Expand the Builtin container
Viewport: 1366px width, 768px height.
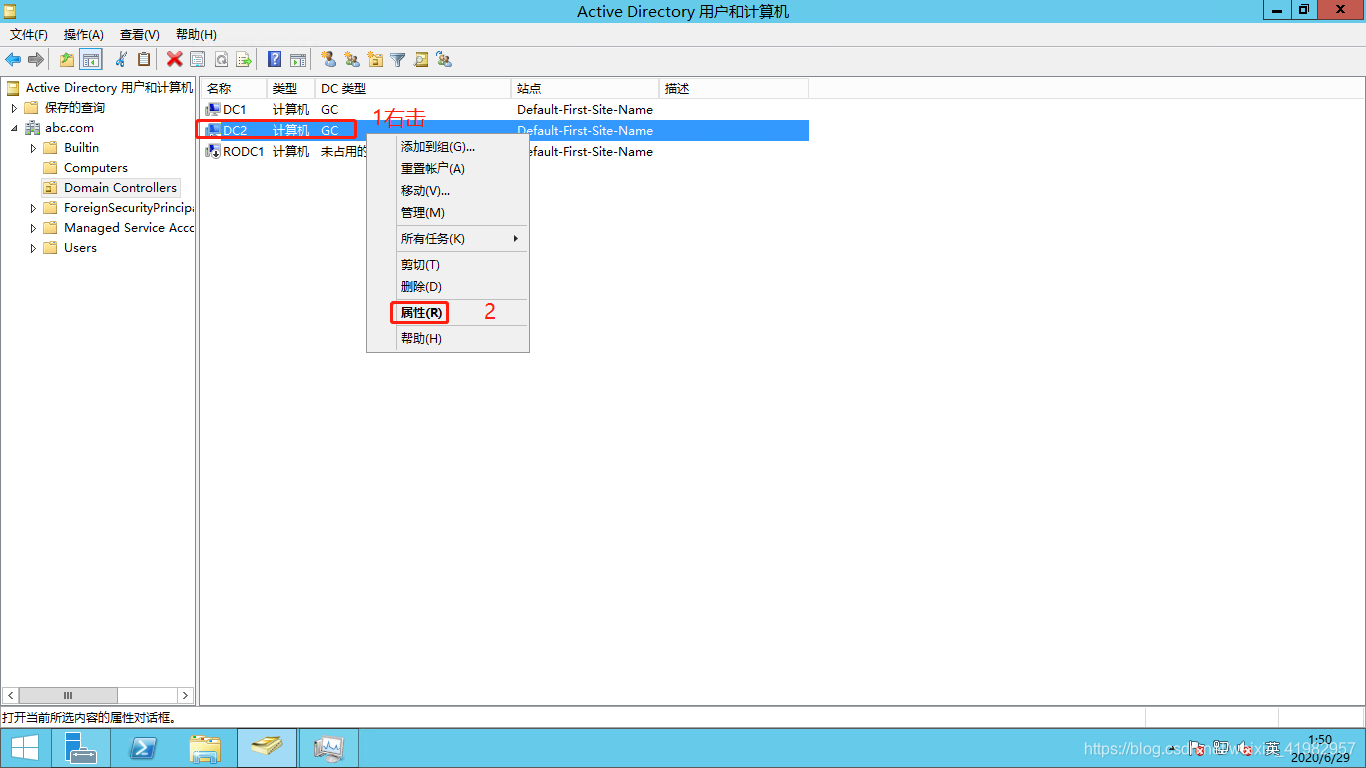coord(33,148)
